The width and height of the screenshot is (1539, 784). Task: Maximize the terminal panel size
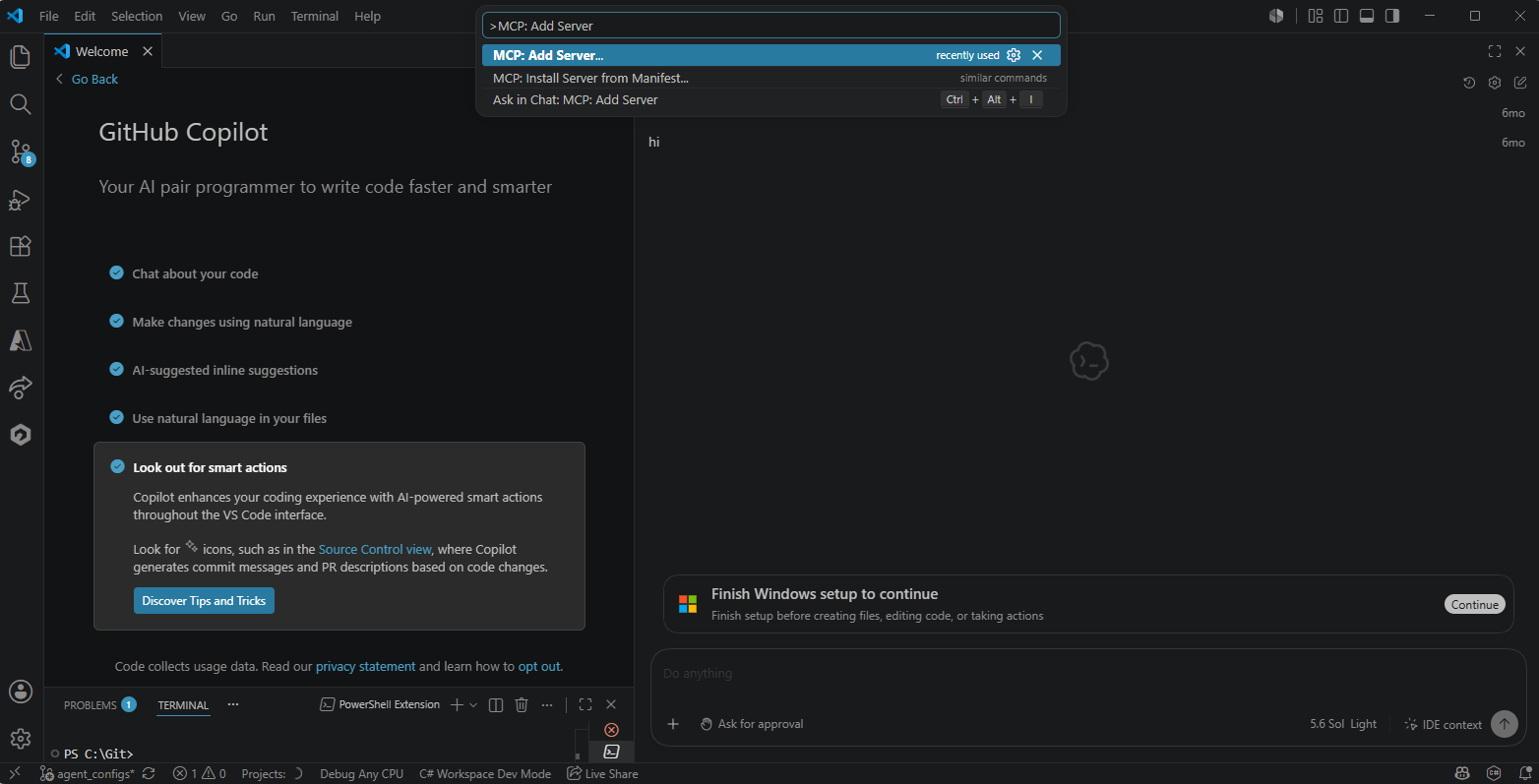[x=585, y=704]
